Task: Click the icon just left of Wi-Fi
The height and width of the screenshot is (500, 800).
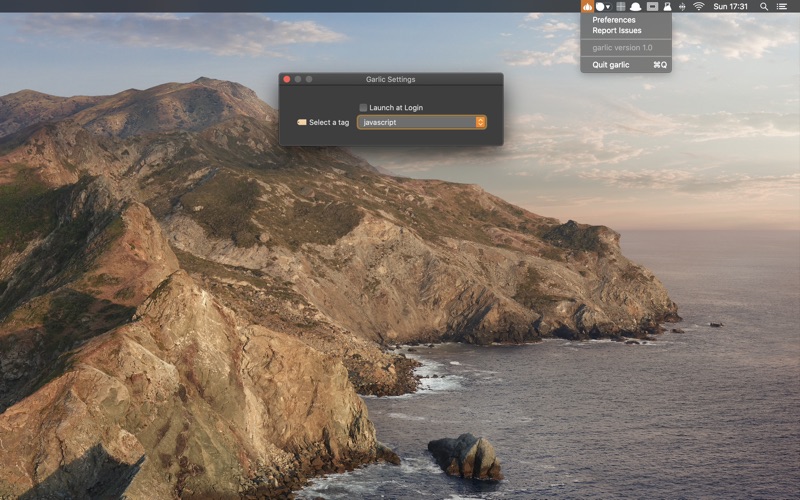Action: coord(682,6)
